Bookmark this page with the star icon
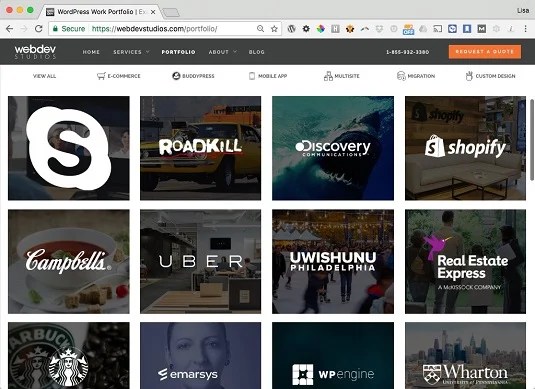This screenshot has height=389, width=535. coord(274,29)
